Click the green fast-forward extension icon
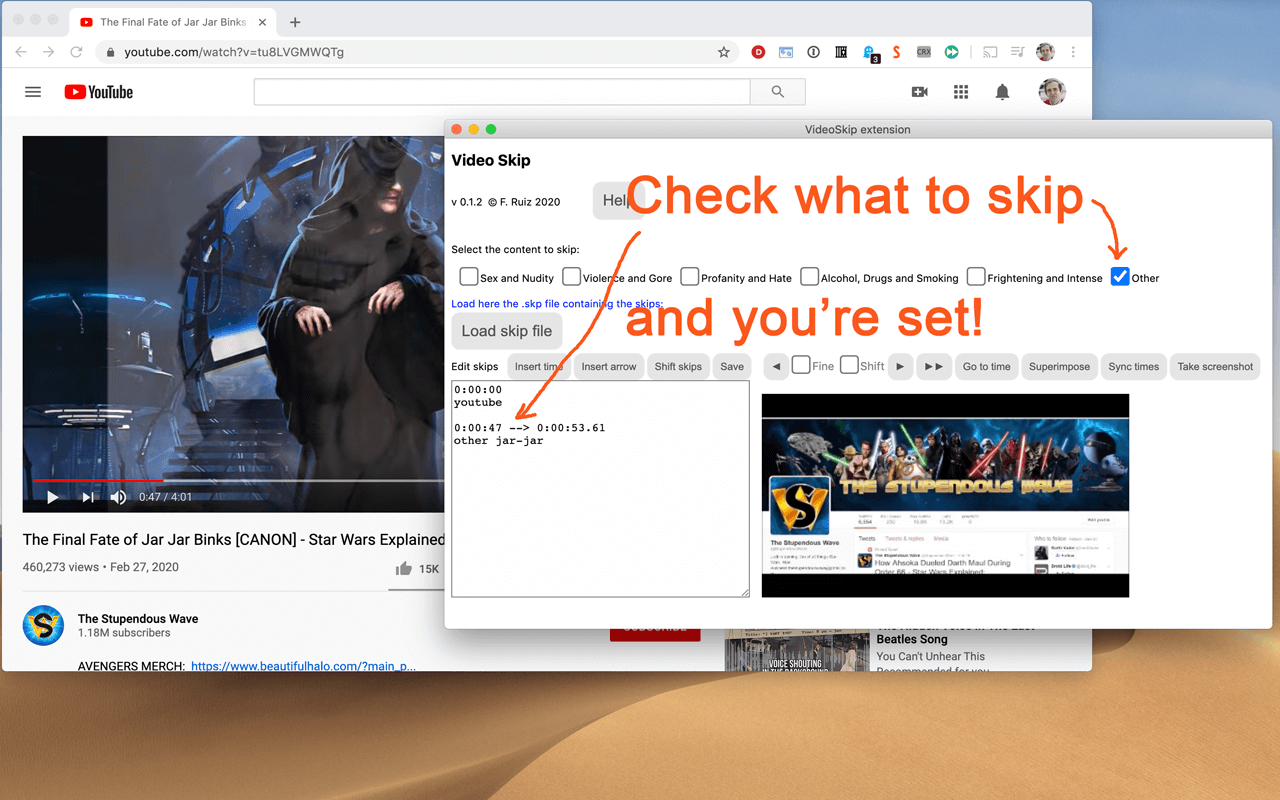This screenshot has height=800, width=1280. pos(950,51)
